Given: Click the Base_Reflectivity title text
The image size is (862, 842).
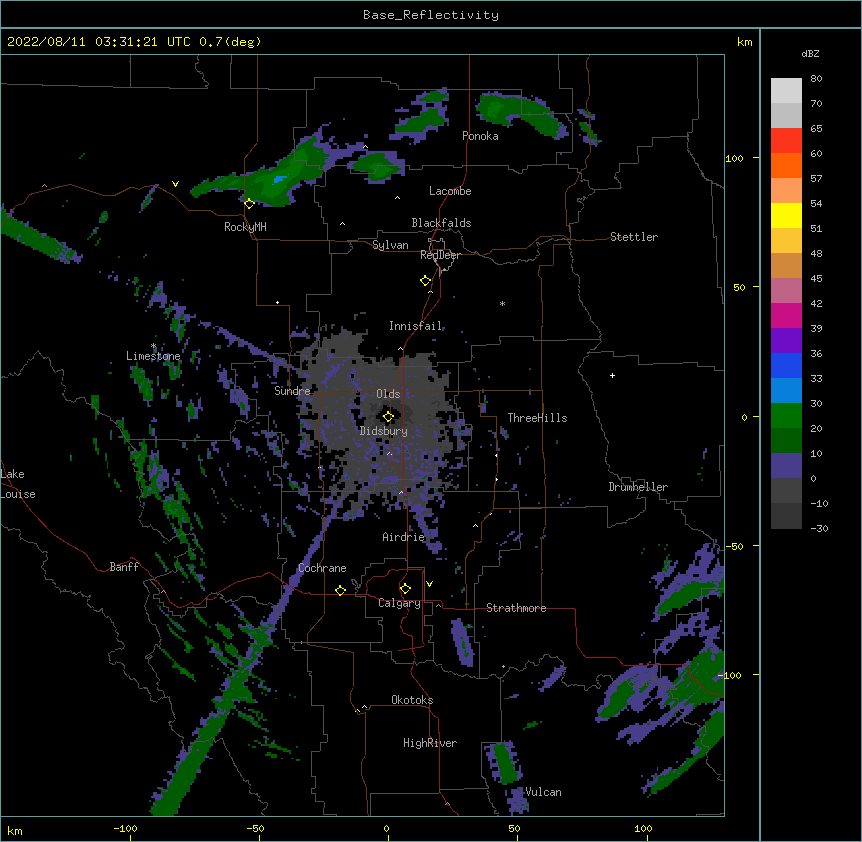Looking at the screenshot, I should coord(431,15).
